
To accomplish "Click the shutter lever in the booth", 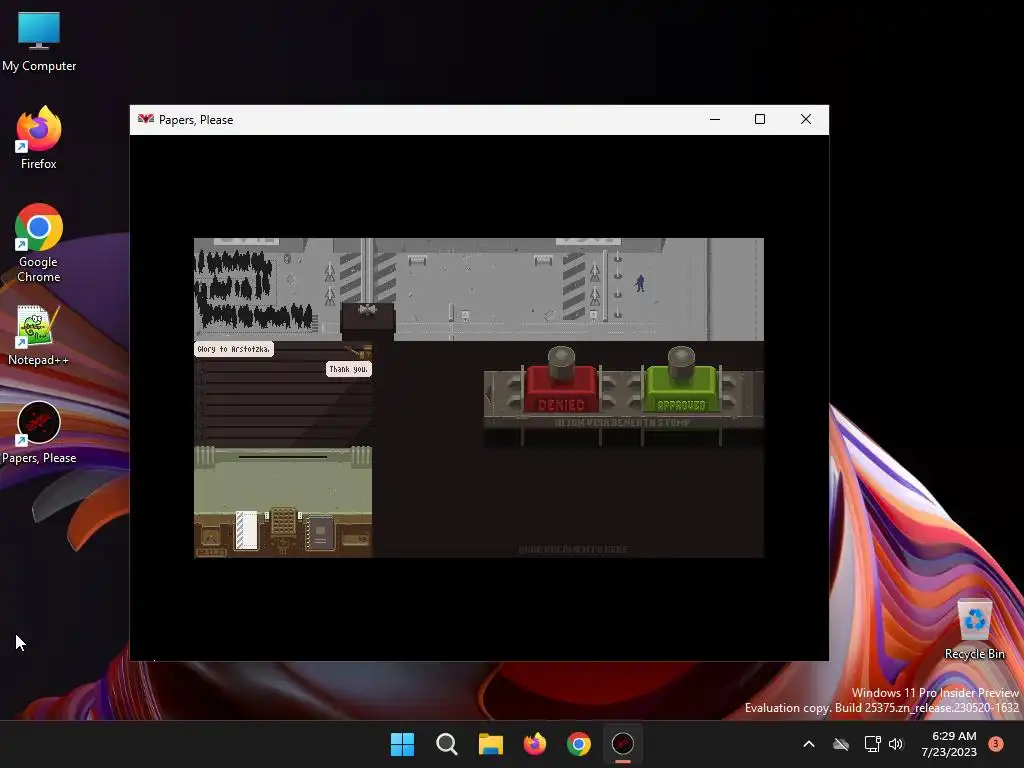I will pyautogui.click(x=359, y=352).
